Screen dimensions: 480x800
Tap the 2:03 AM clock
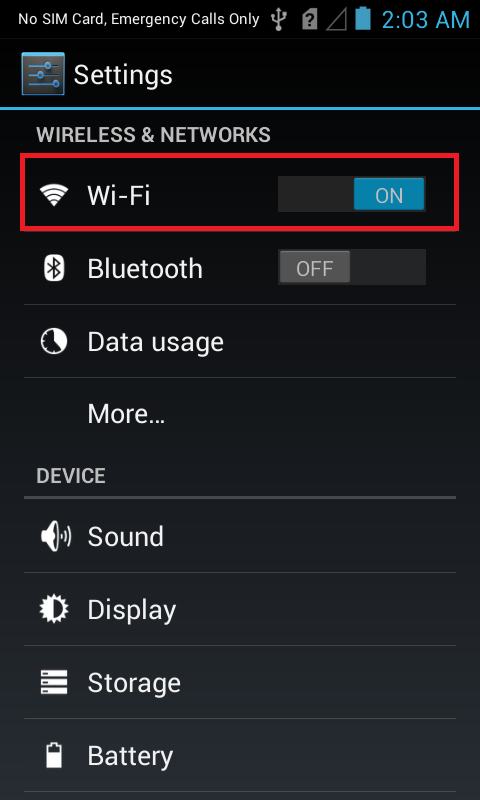click(425, 20)
